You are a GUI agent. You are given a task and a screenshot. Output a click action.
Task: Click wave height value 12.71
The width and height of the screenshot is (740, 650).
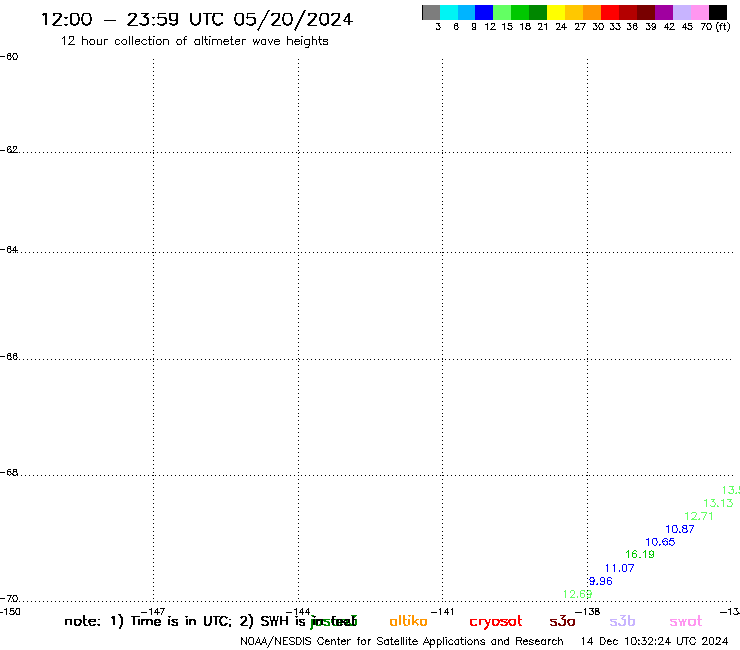(698, 516)
